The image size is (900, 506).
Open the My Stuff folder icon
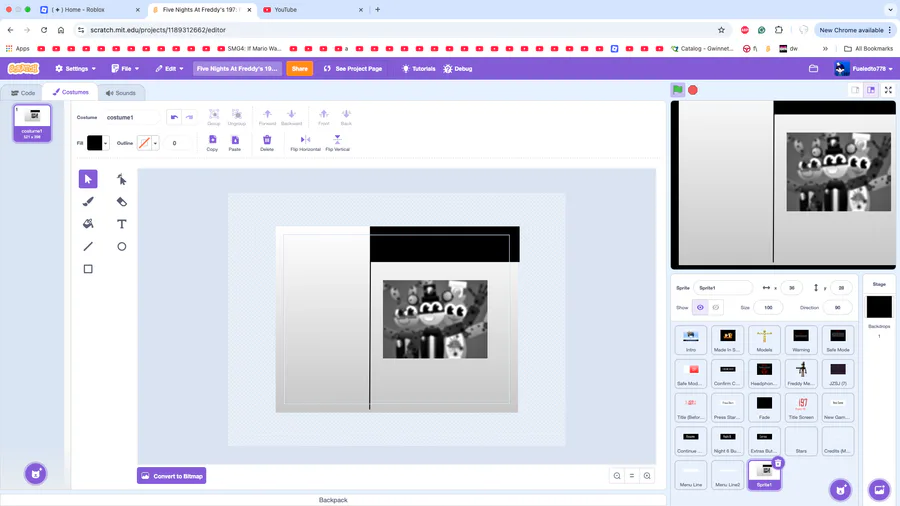tap(813, 69)
